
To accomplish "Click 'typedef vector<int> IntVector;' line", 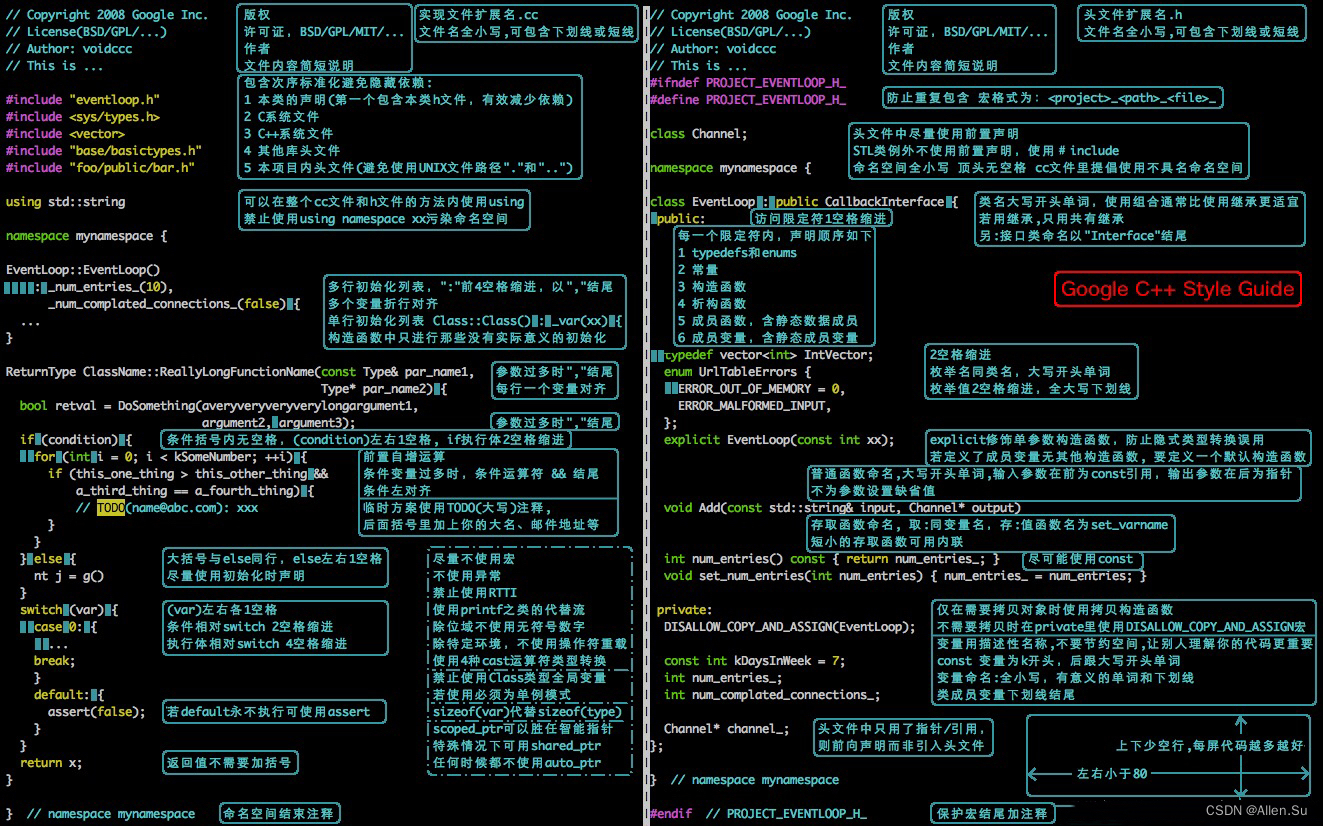I will (768, 355).
